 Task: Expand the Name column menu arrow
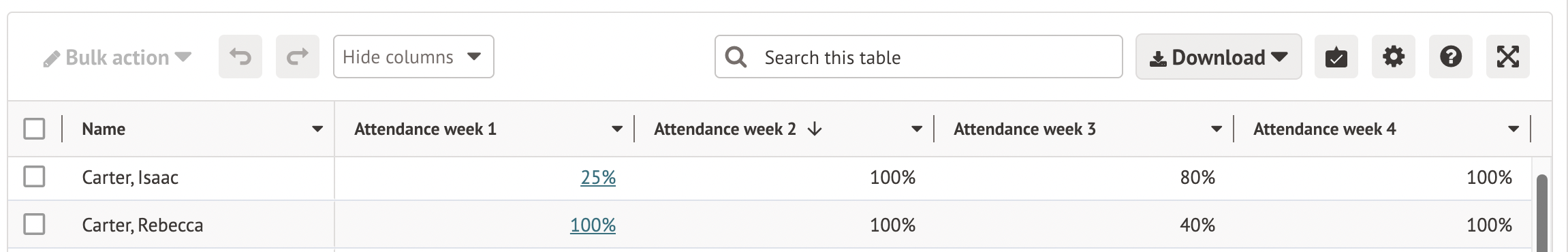pyautogui.click(x=317, y=129)
